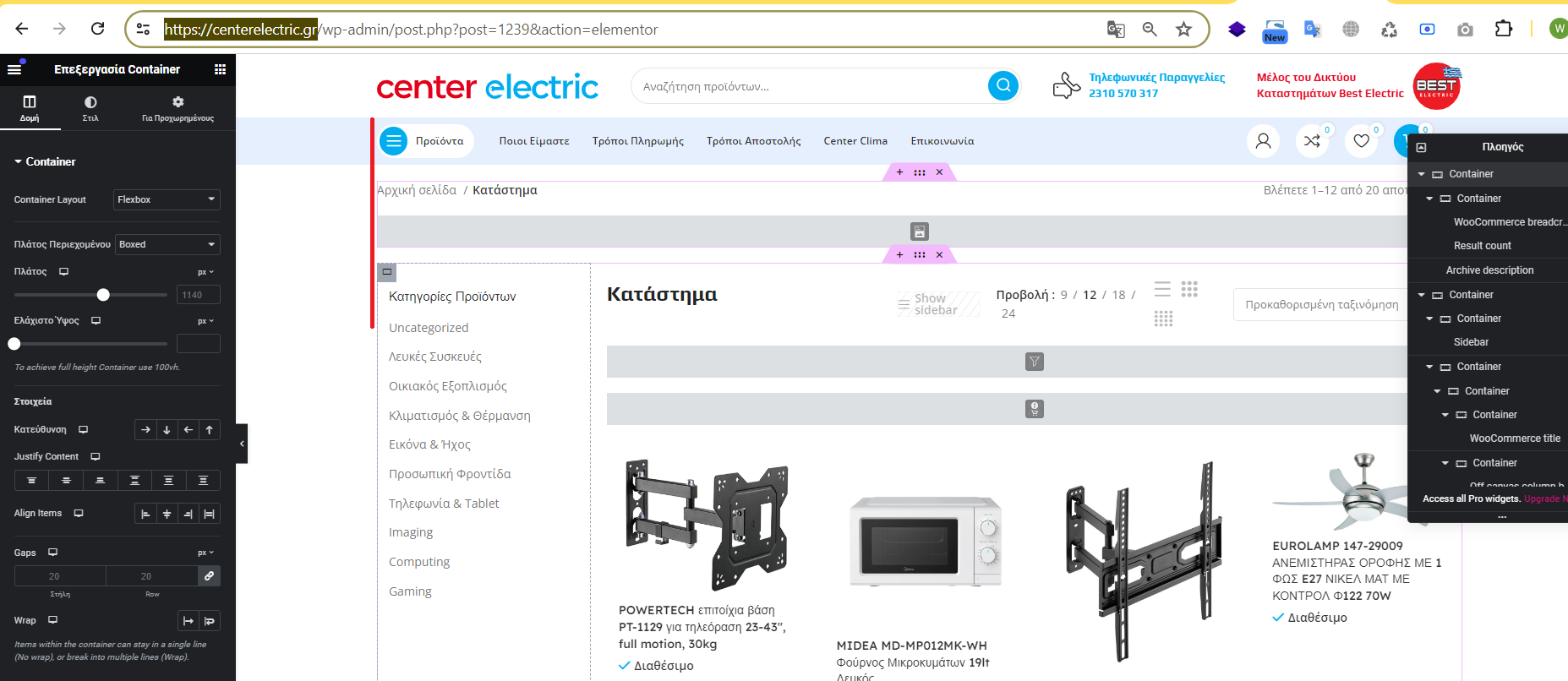This screenshot has width=1568, height=681.
Task: Open the browser extensions puzzle icon
Action: click(x=1503, y=29)
